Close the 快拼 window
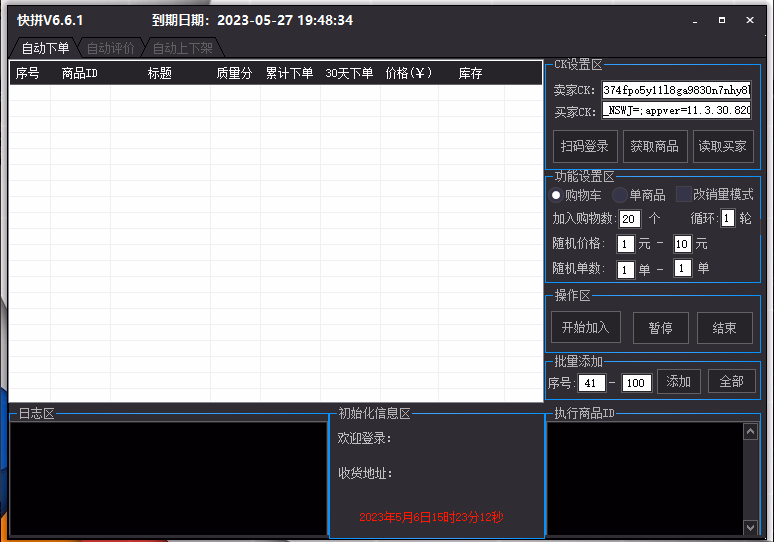This screenshot has width=774, height=542. pyautogui.click(x=750, y=20)
